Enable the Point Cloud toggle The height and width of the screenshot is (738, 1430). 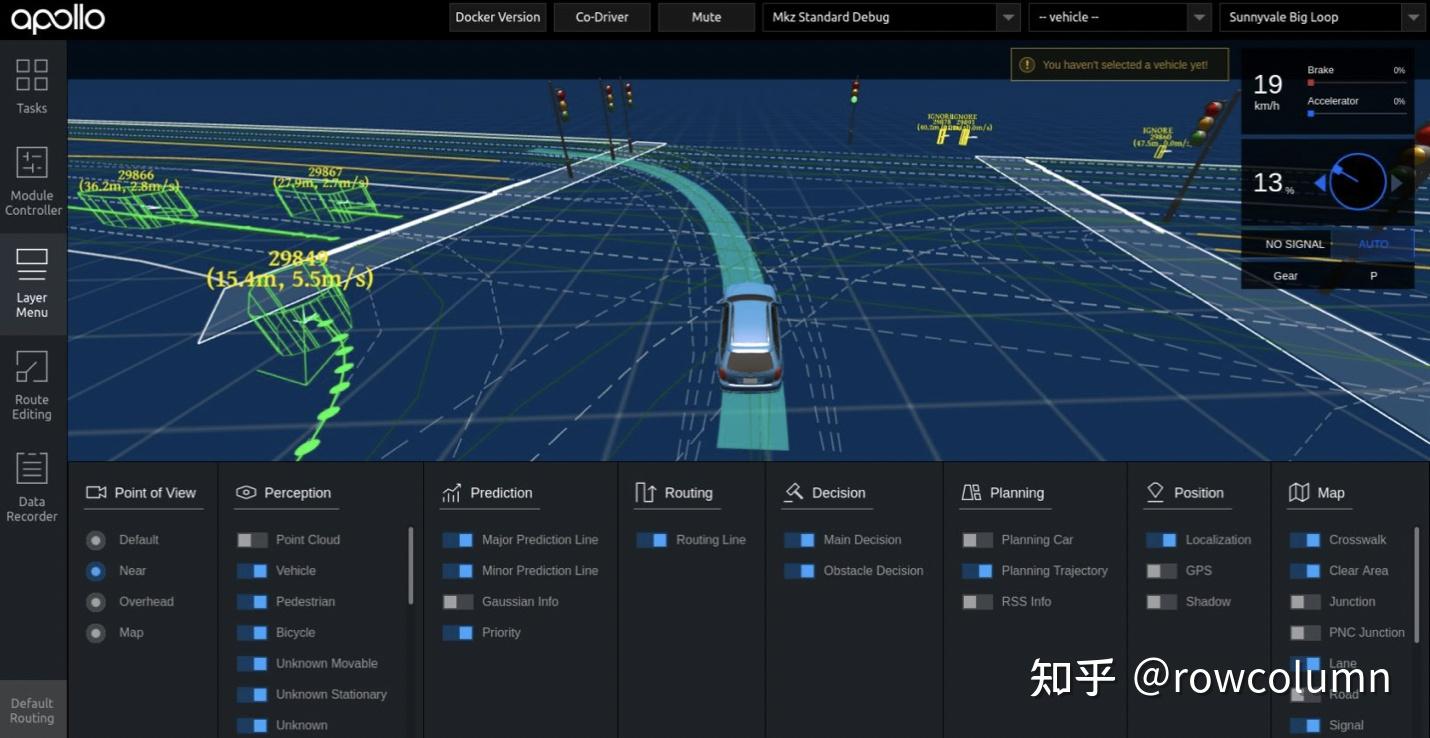252,540
